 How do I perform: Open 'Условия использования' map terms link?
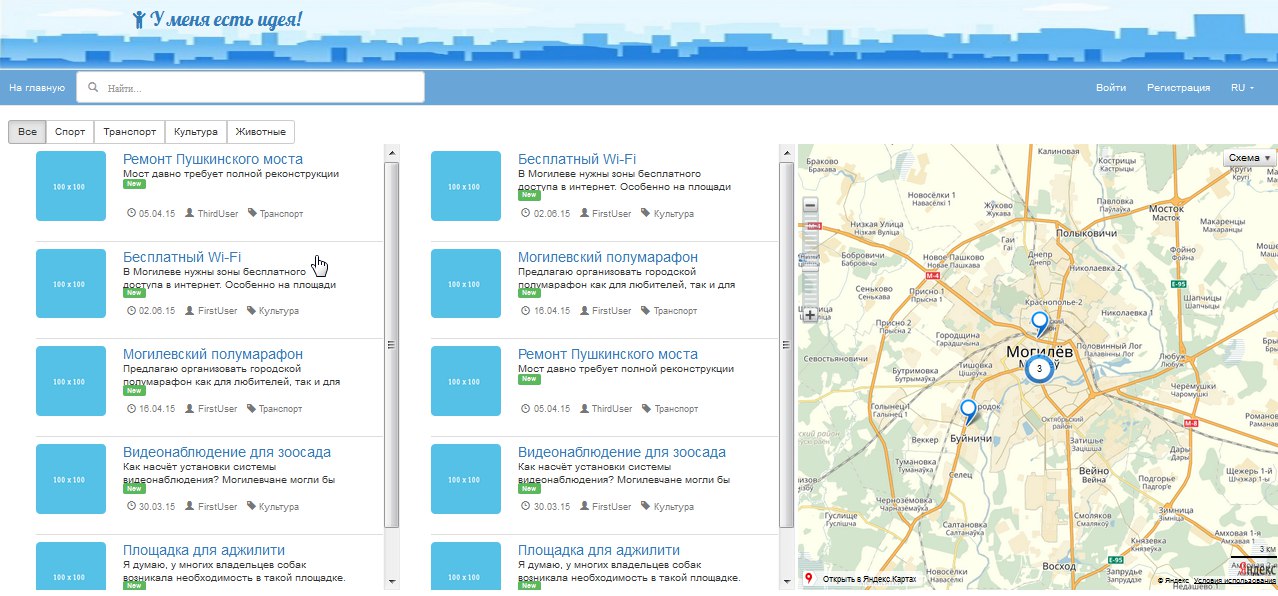tap(1235, 581)
